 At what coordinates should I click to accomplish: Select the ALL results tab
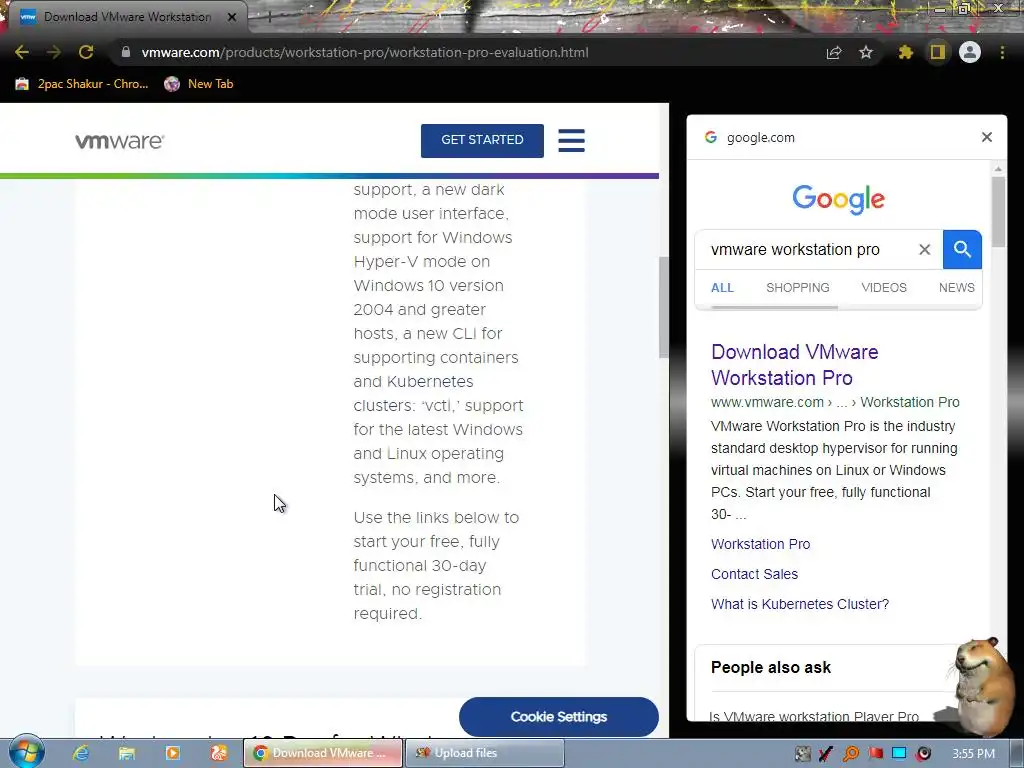tap(722, 287)
